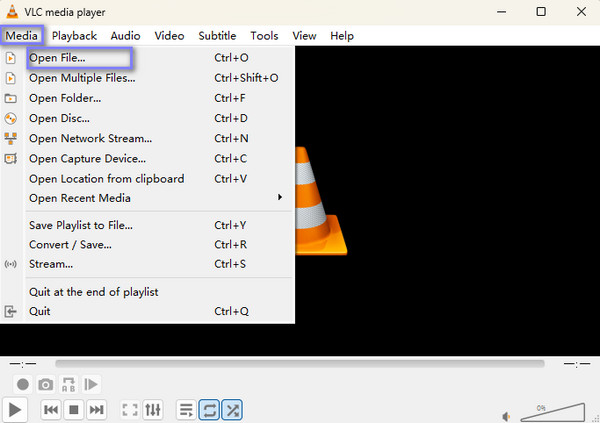The image size is (600, 423).
Task: Open the View menu
Action: click(304, 36)
